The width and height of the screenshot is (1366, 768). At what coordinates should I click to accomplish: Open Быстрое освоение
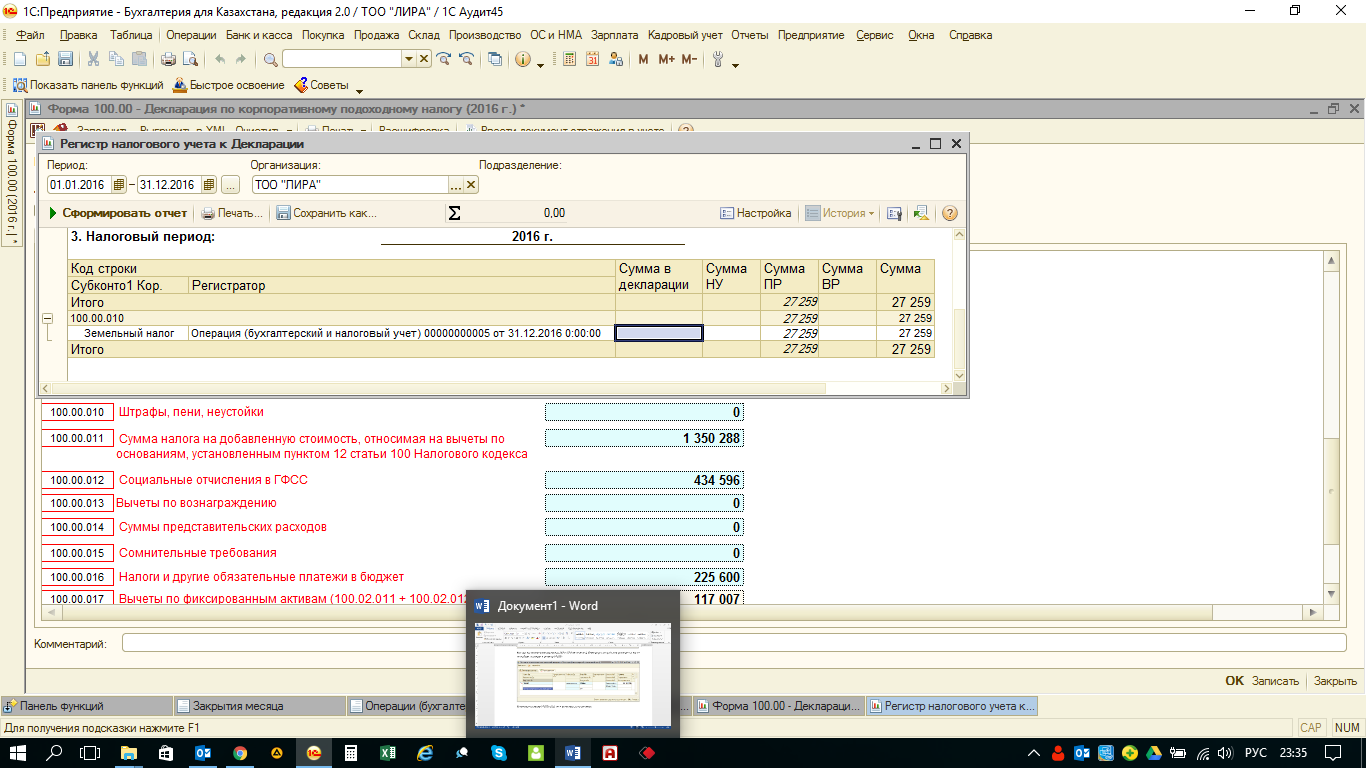[229, 85]
